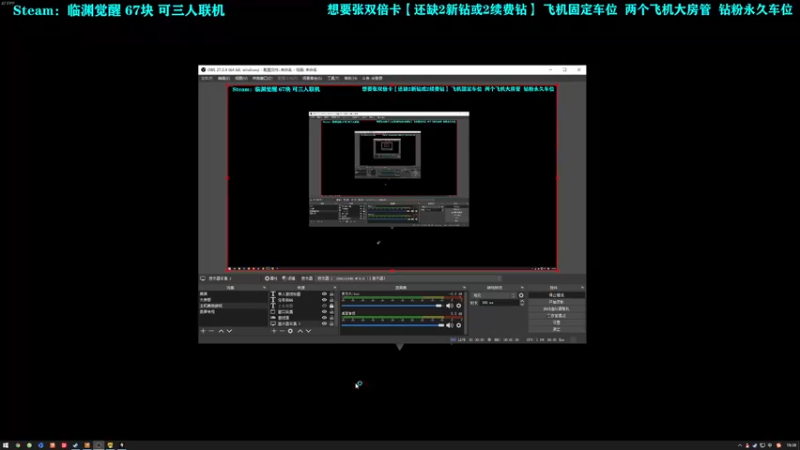Pop out the Scenes dock panel
This screenshot has width=800, height=450.
tap(264, 288)
